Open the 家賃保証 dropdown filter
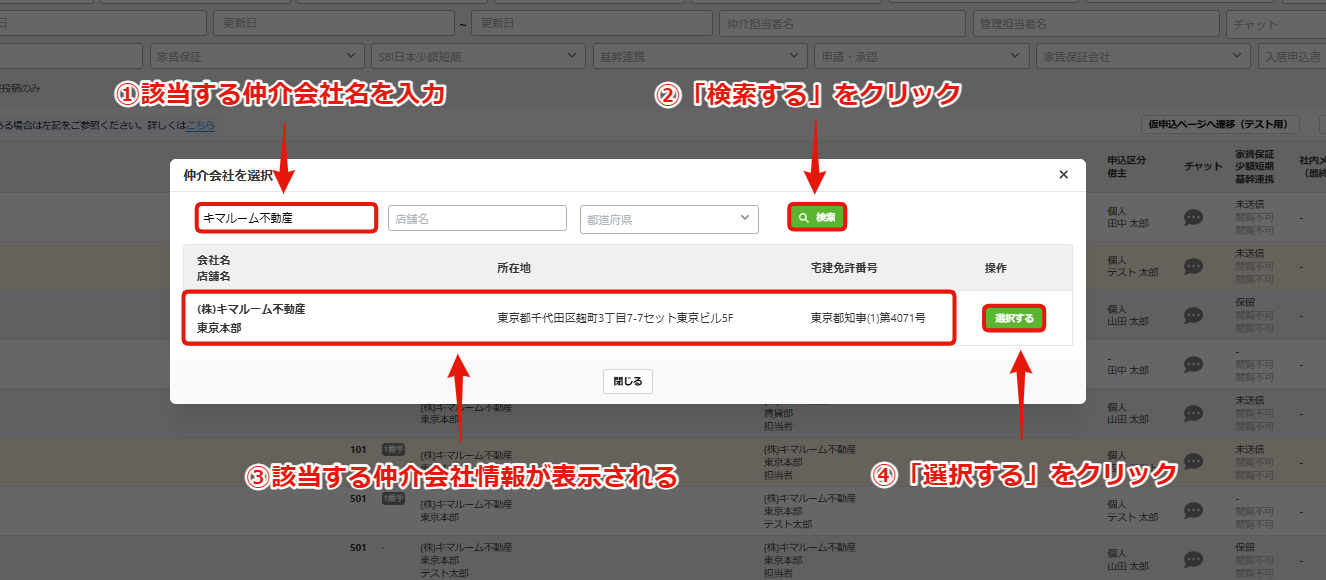Image resolution: width=1326 pixels, height=580 pixels. (257, 57)
